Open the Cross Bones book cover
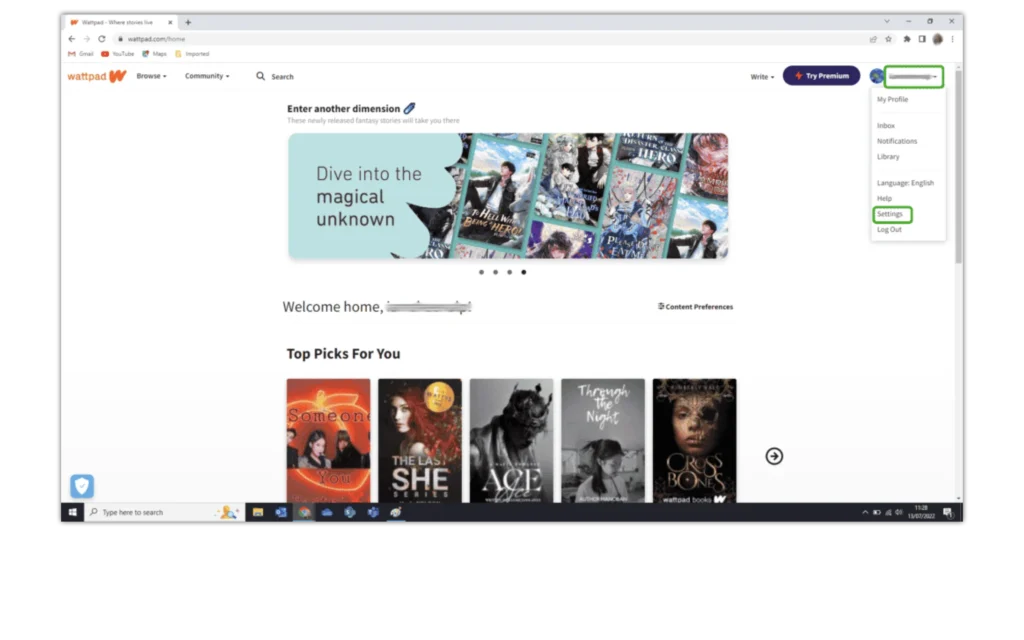The width and height of the screenshot is (1024, 640). (x=694, y=441)
